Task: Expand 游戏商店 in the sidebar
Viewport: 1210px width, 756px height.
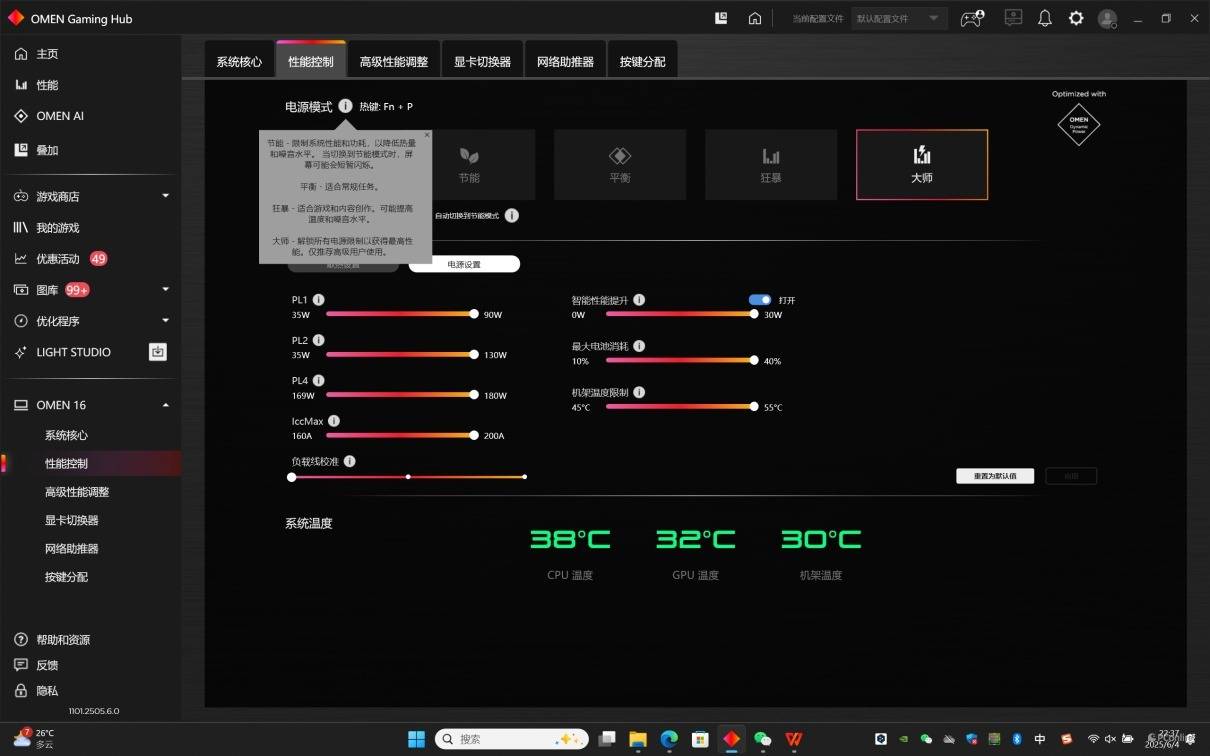Action: pos(166,196)
